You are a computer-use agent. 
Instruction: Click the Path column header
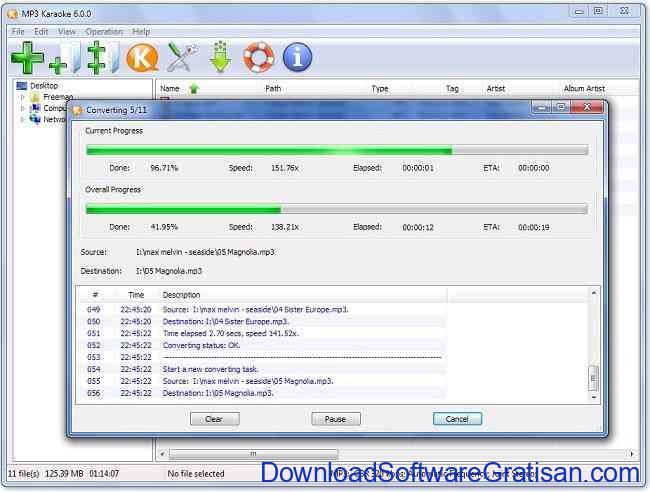click(273, 88)
